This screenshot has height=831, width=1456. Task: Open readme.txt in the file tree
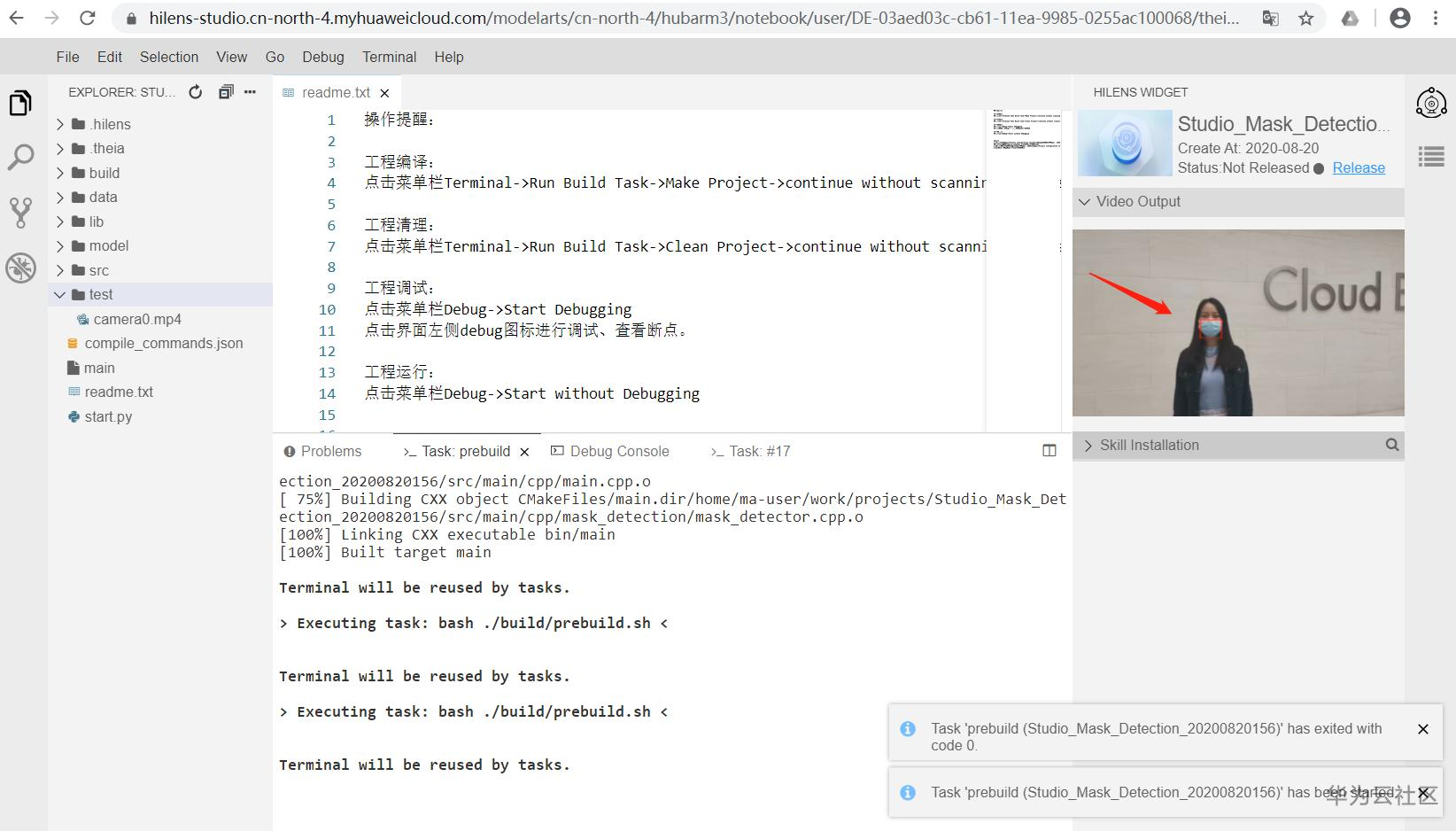(x=119, y=392)
